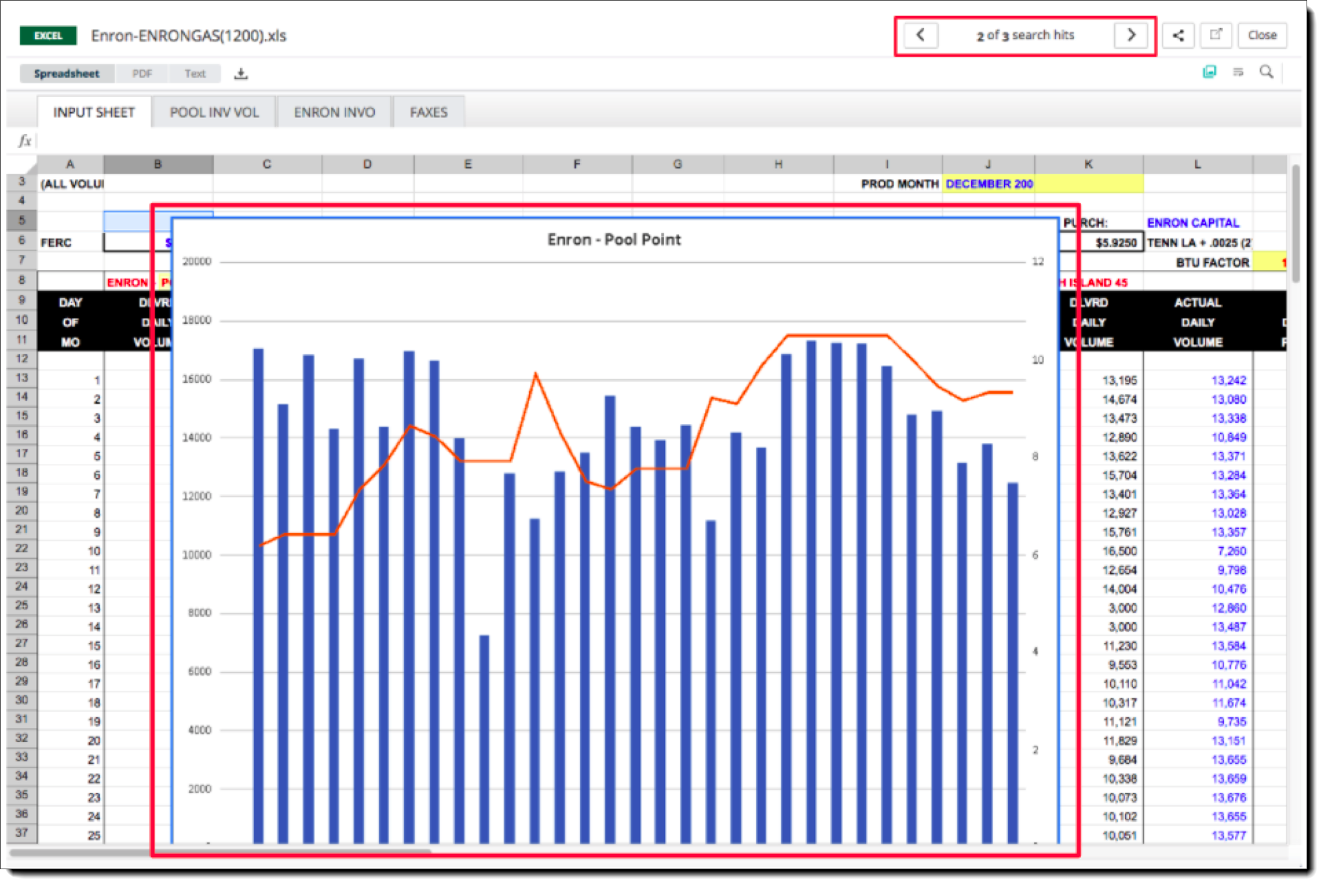Click the TENN LA + .0025 cell

[x=1198, y=242]
